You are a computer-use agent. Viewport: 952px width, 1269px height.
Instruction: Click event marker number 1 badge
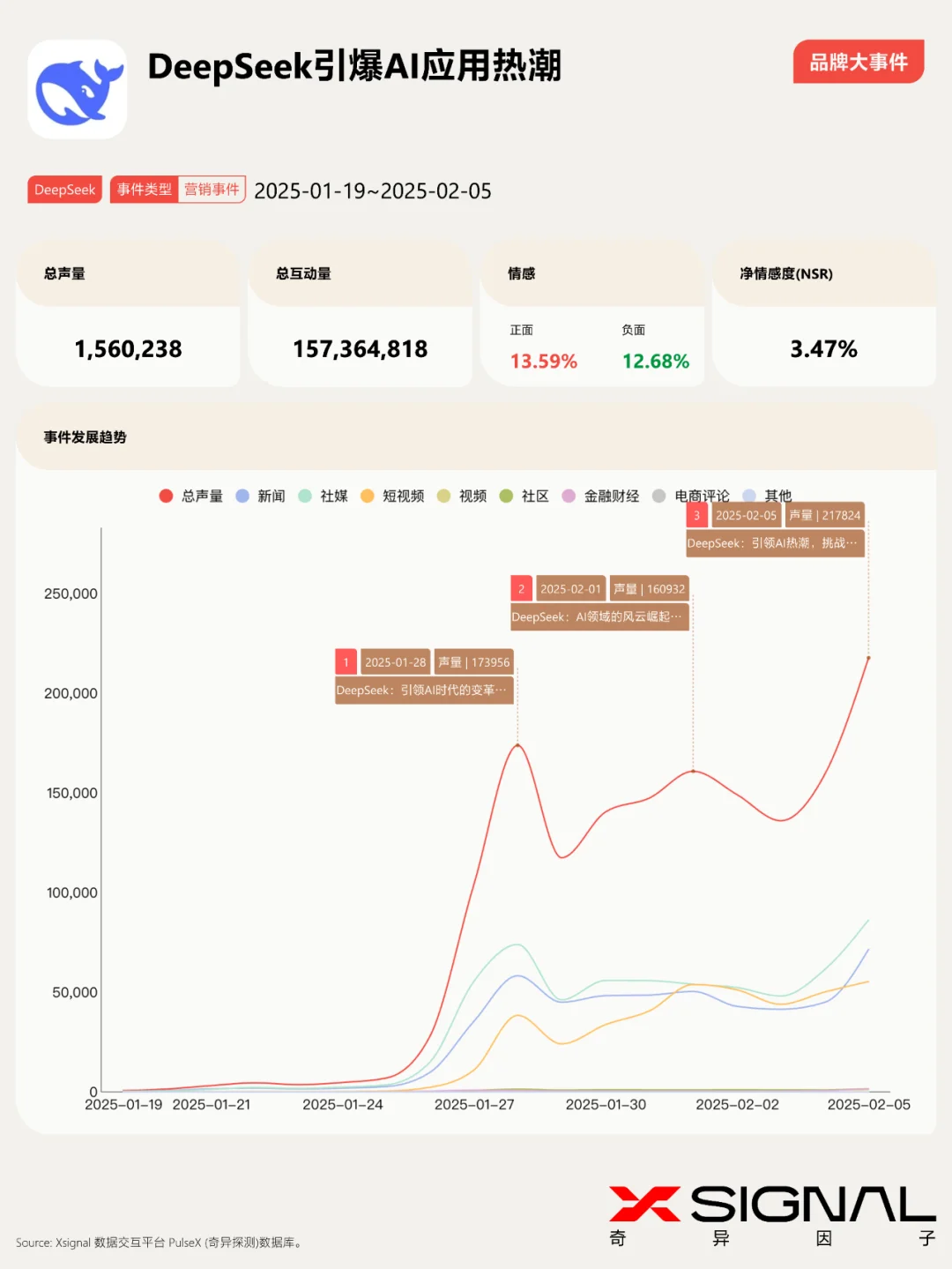pos(346,662)
